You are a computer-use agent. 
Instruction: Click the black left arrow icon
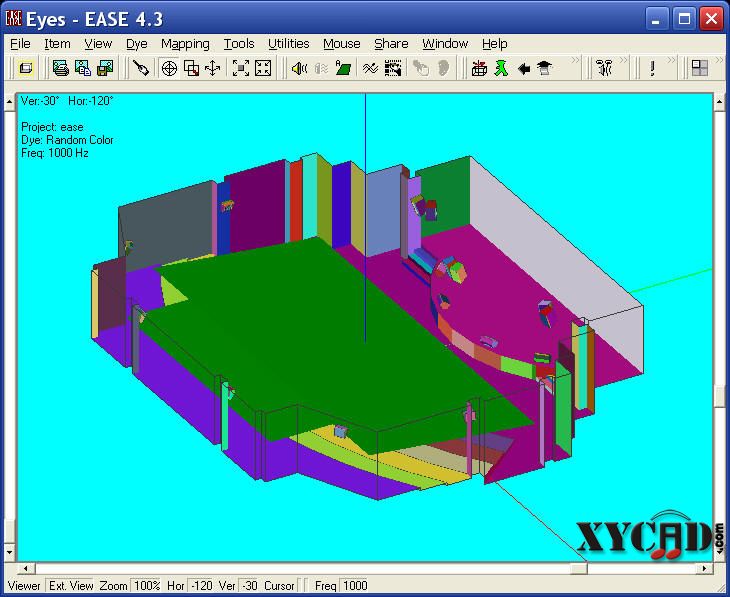pos(524,68)
